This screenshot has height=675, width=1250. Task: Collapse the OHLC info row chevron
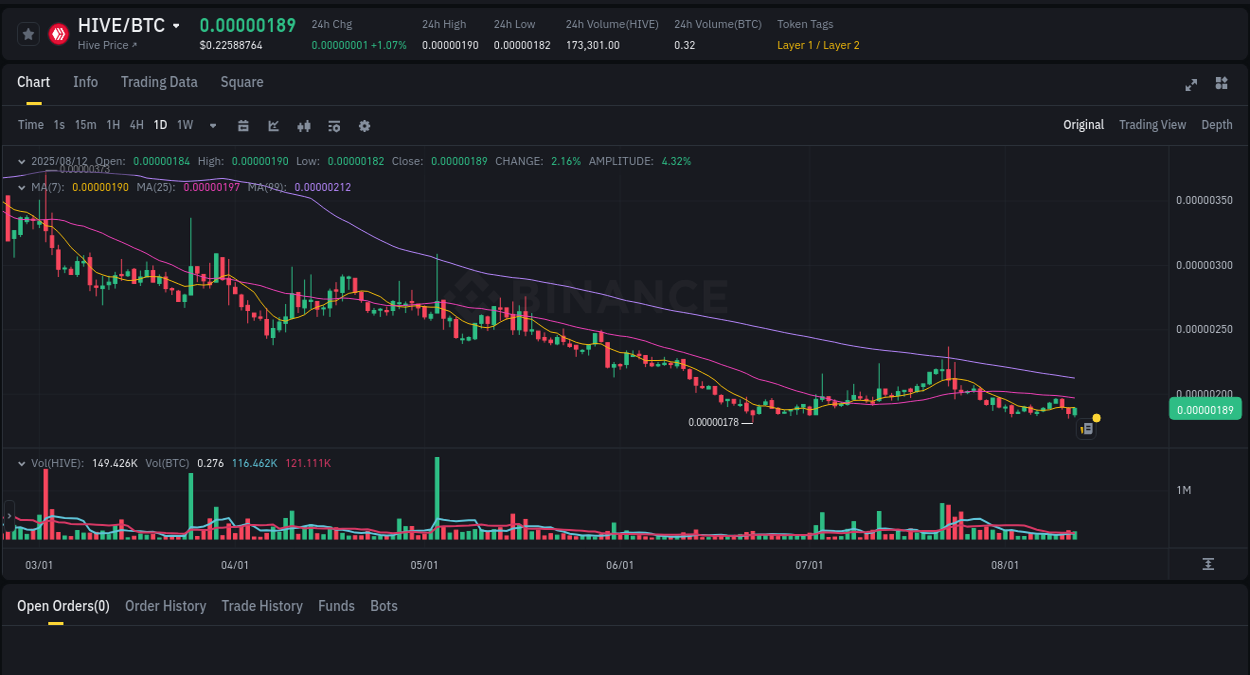pos(20,161)
